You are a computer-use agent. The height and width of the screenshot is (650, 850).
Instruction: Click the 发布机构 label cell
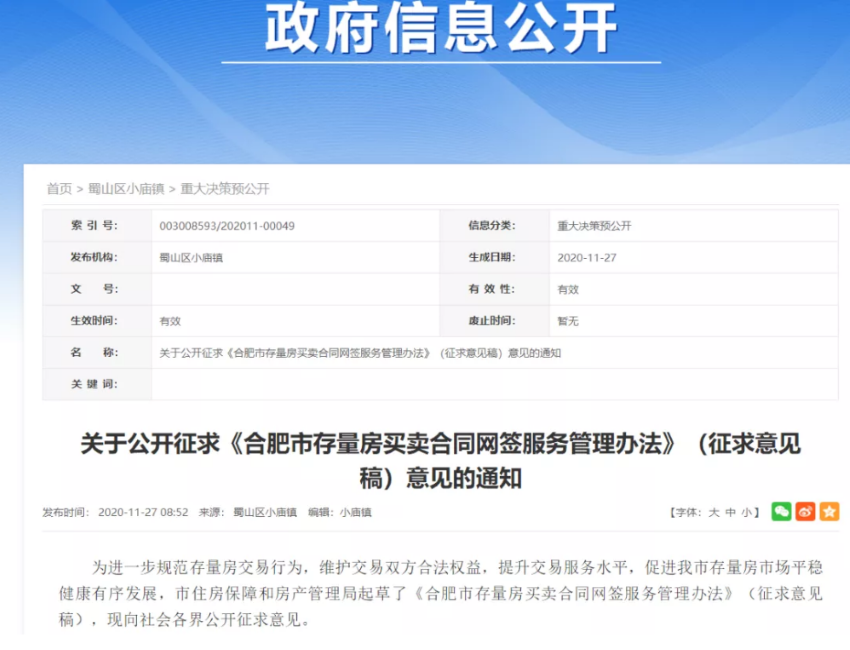97,258
